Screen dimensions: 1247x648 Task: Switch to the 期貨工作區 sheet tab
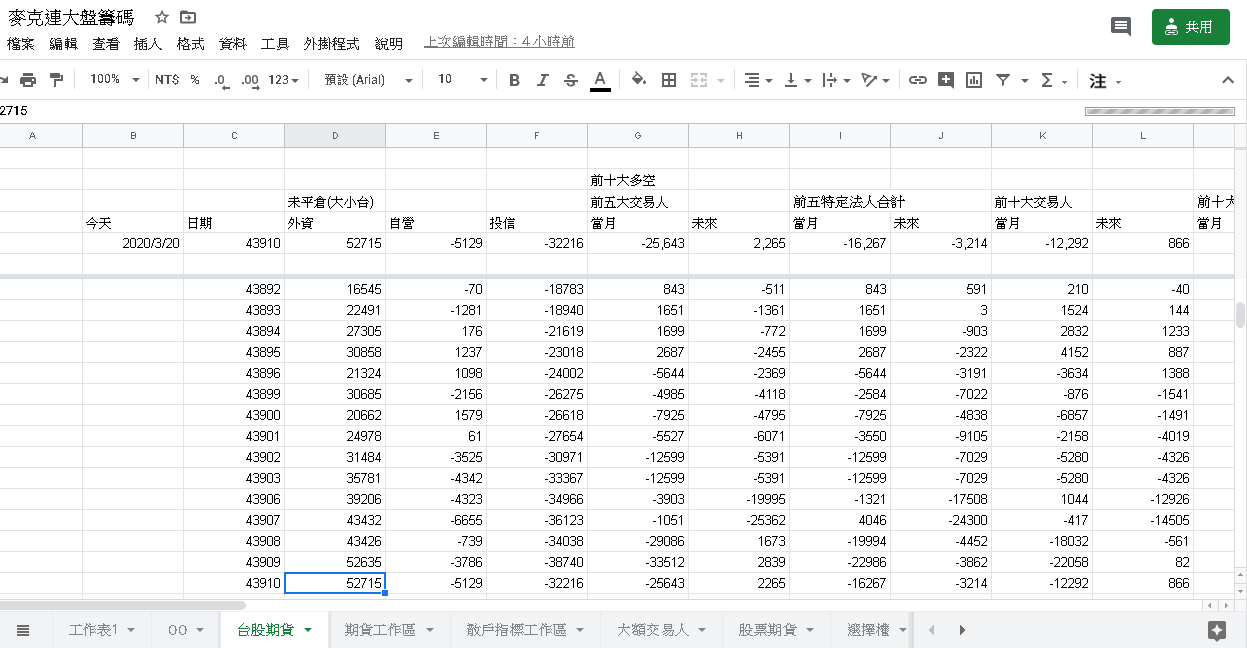379,630
